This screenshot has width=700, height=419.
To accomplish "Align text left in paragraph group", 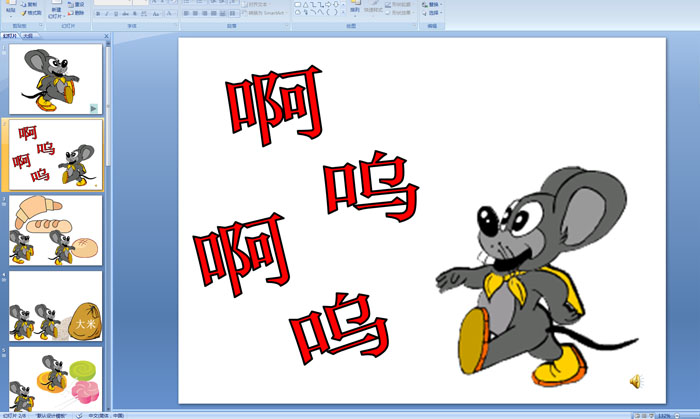I will 186,13.
